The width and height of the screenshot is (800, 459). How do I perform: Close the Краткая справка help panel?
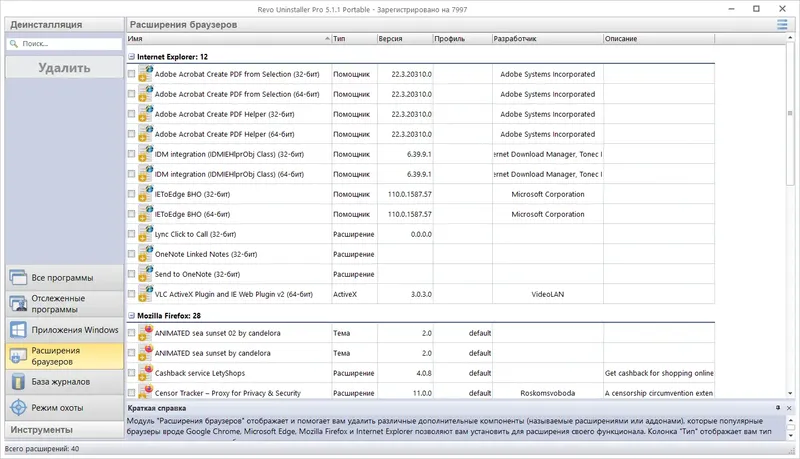[x=789, y=408]
